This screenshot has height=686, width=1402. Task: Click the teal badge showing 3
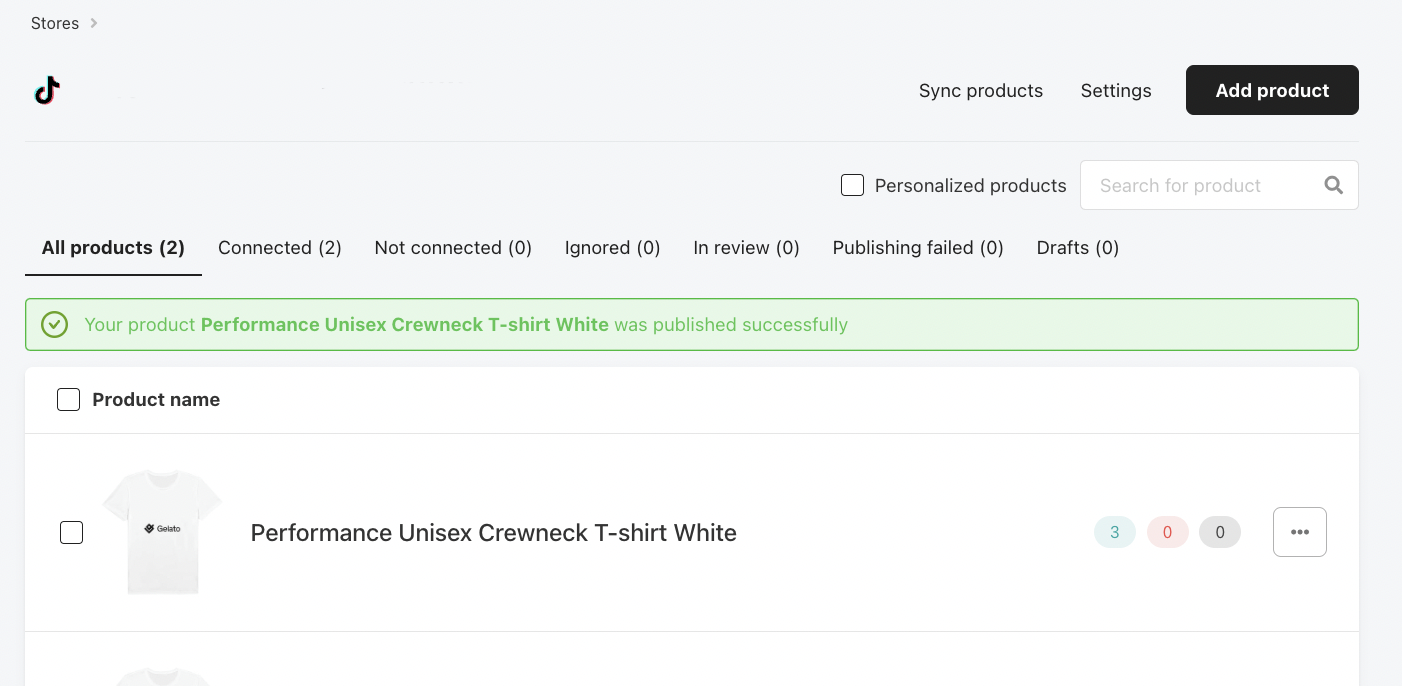pyautogui.click(x=1115, y=532)
